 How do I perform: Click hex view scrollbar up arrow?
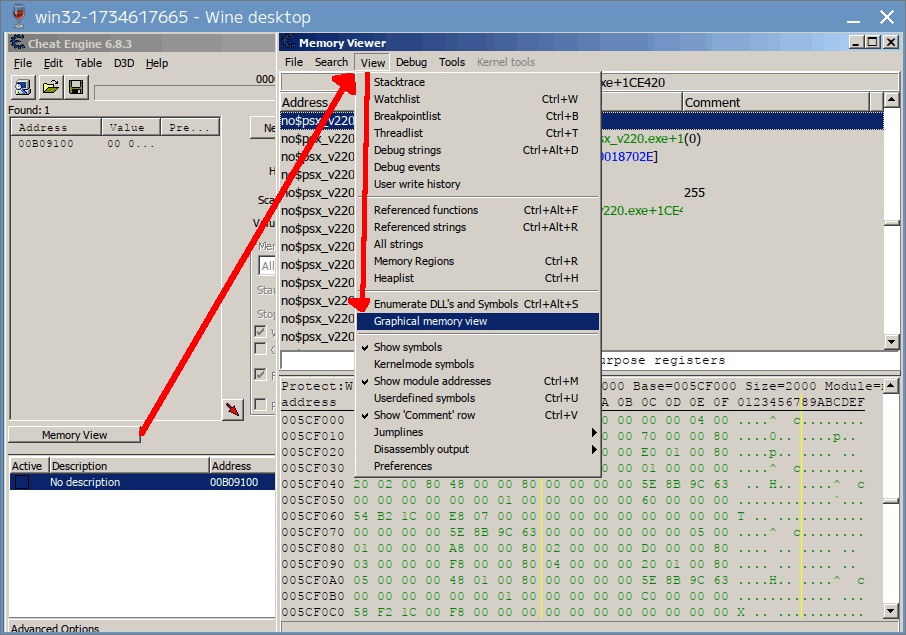pos(892,385)
